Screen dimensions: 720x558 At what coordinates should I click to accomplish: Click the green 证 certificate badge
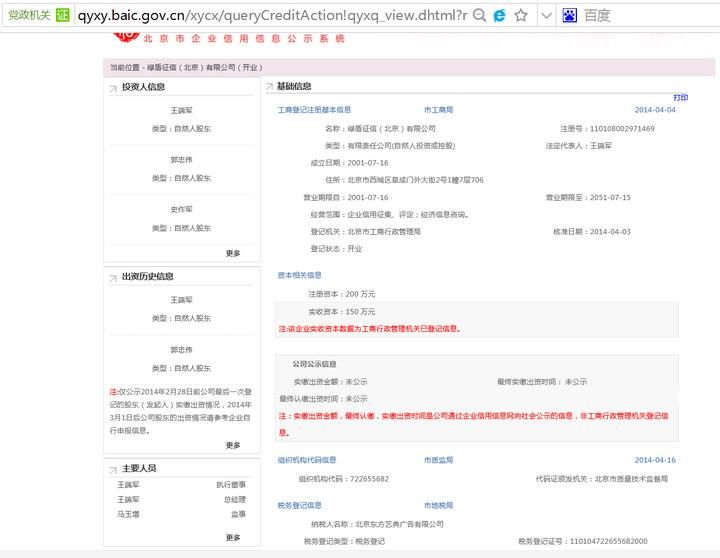(62, 16)
